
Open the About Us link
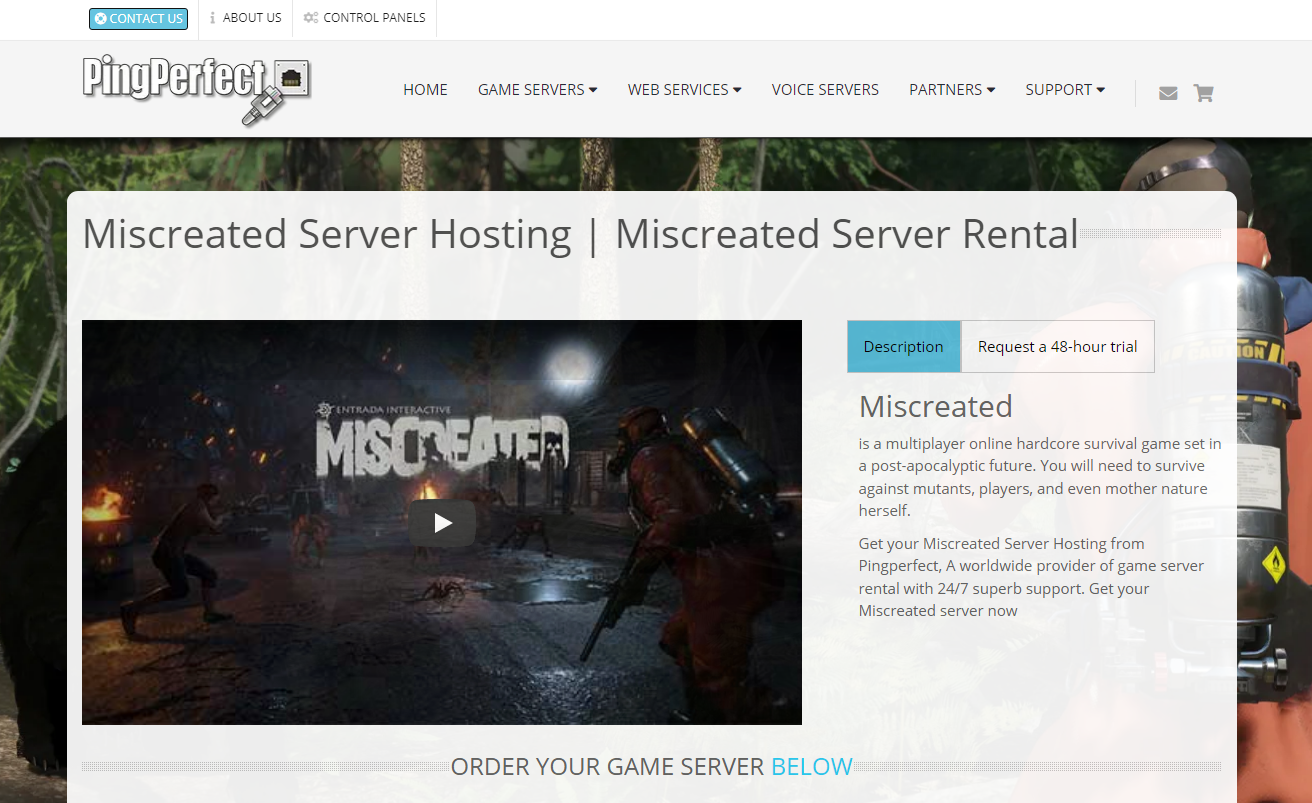(246, 18)
